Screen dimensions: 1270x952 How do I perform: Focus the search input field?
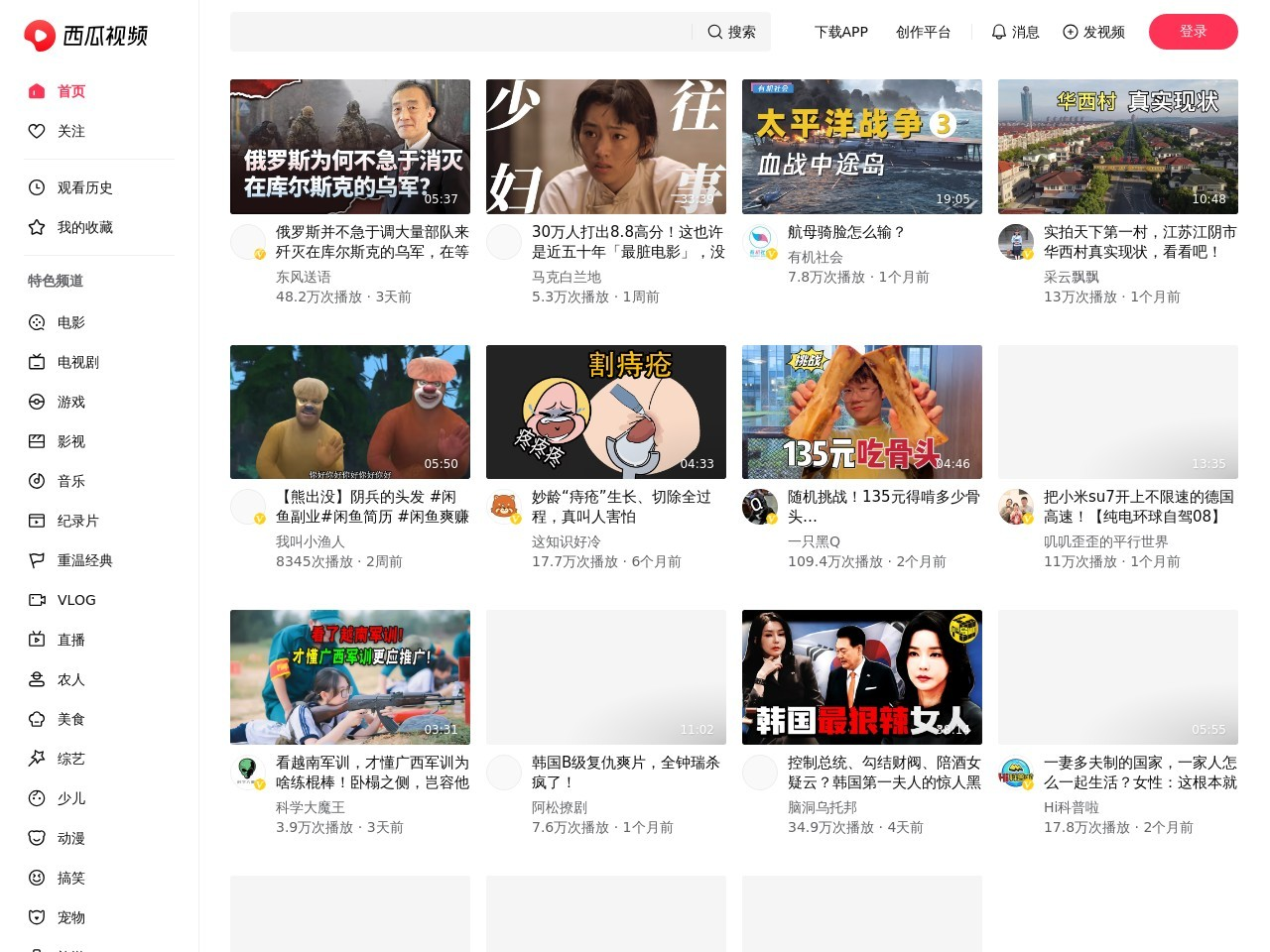pos(460,32)
